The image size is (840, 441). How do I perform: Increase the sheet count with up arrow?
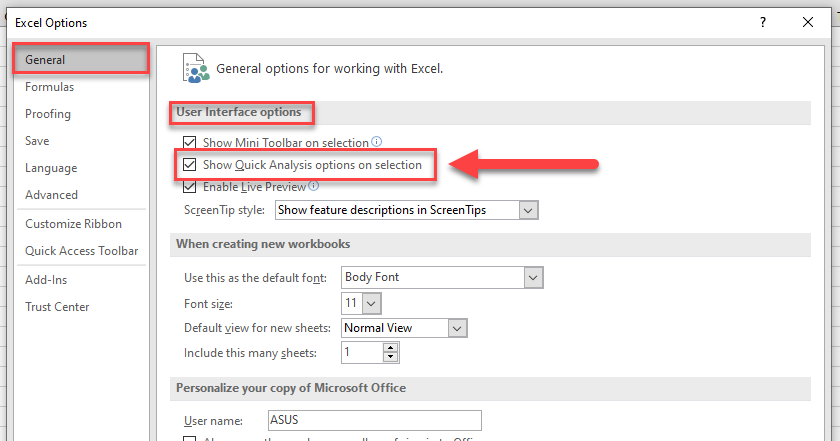[391, 348]
